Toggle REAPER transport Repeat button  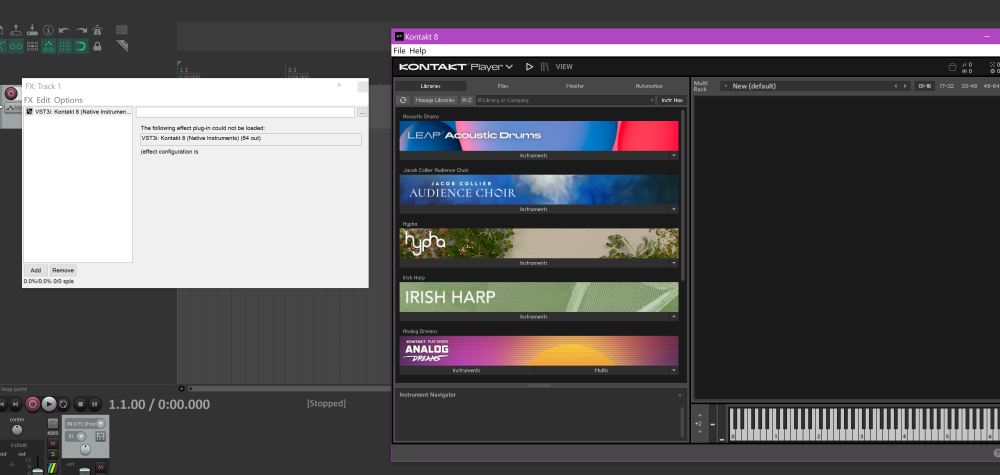click(64, 404)
